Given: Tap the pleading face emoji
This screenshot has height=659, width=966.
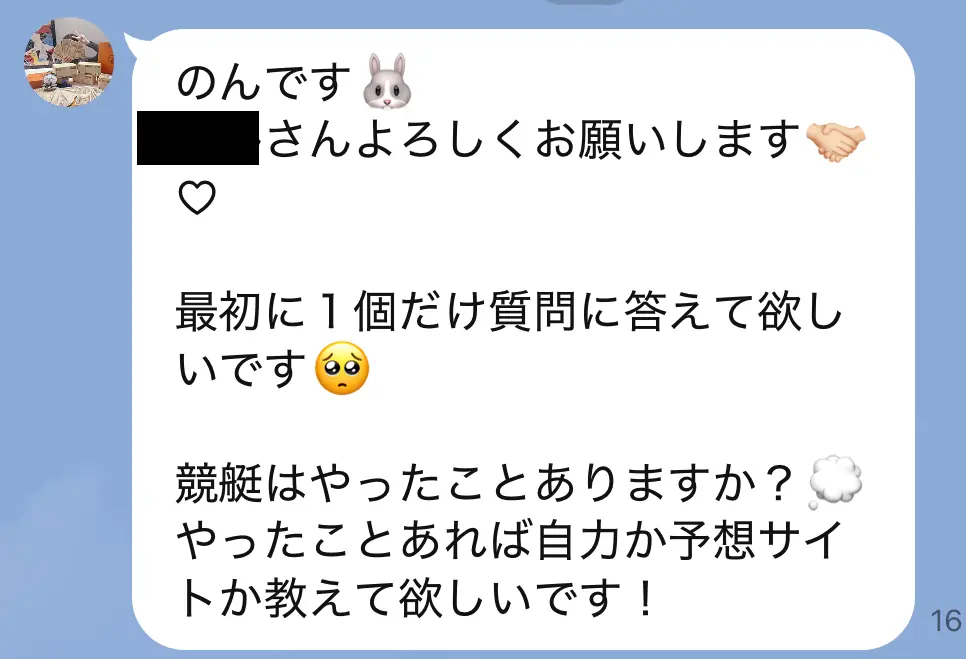Looking at the screenshot, I should (342, 368).
